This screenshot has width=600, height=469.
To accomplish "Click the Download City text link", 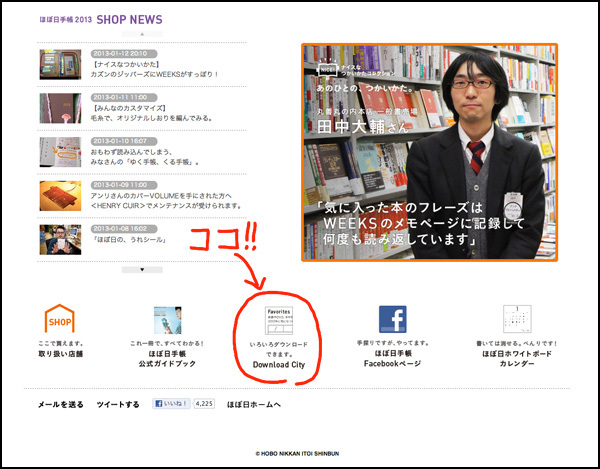I will tap(277, 364).
